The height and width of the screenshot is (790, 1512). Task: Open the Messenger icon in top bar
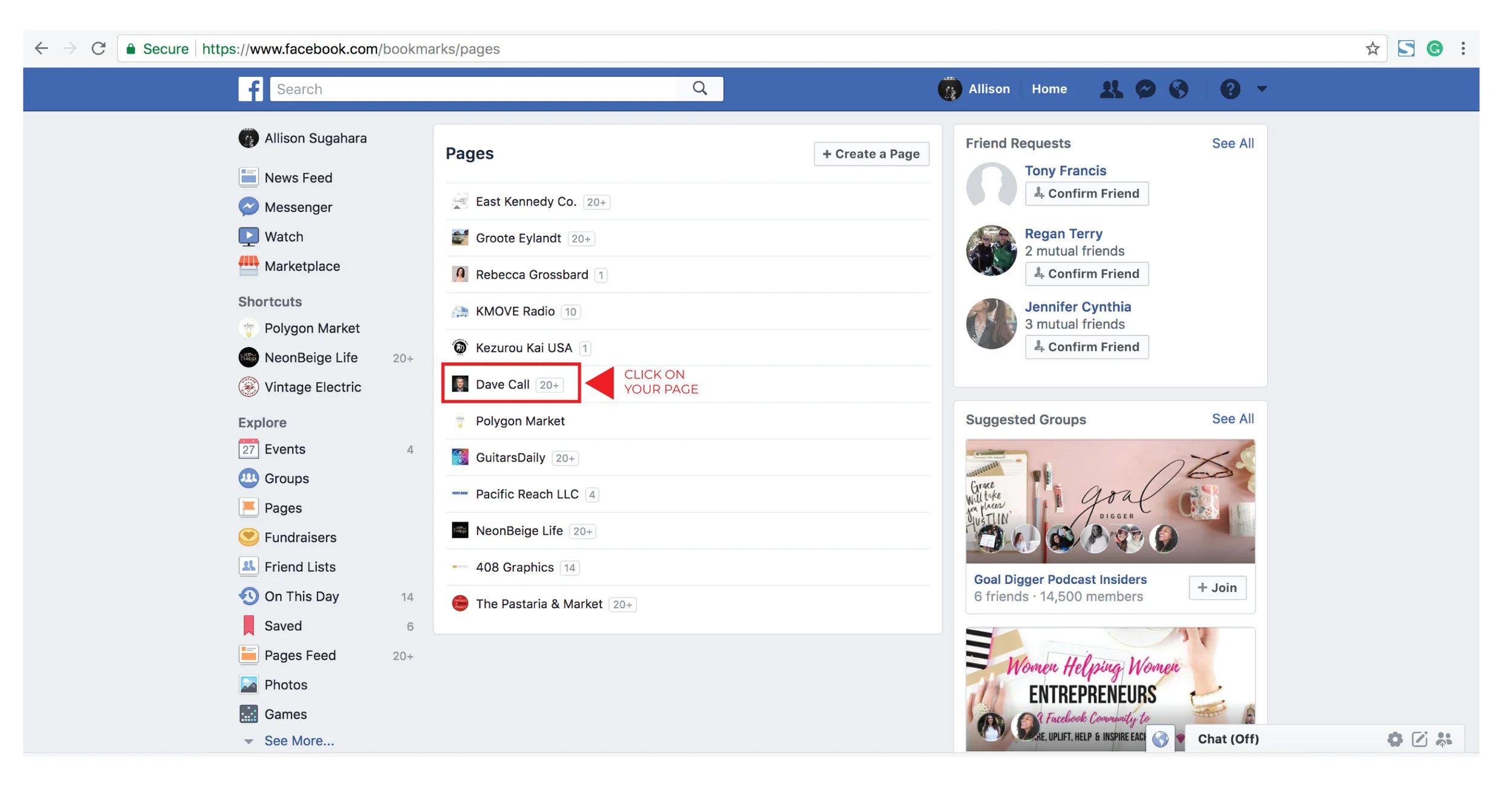1145,89
